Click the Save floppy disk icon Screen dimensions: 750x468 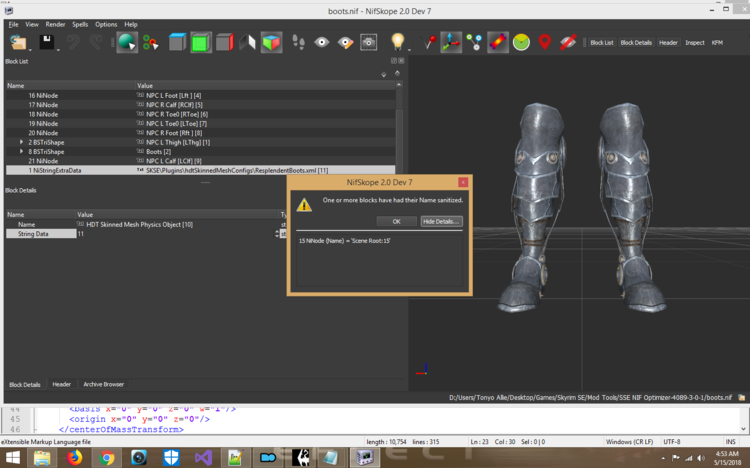[46, 42]
